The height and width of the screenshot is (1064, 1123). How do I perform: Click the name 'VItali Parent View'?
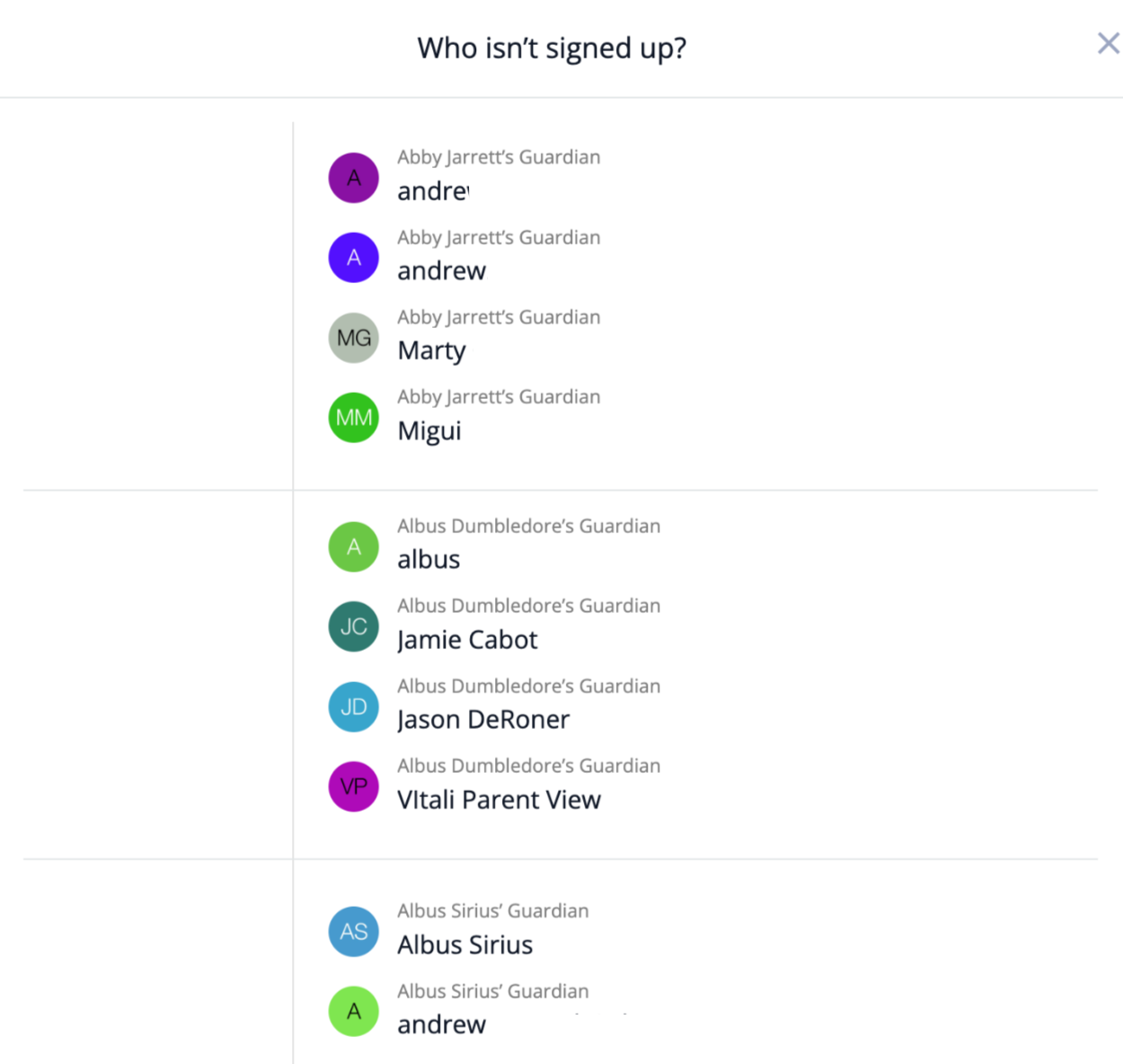pyautogui.click(x=499, y=800)
